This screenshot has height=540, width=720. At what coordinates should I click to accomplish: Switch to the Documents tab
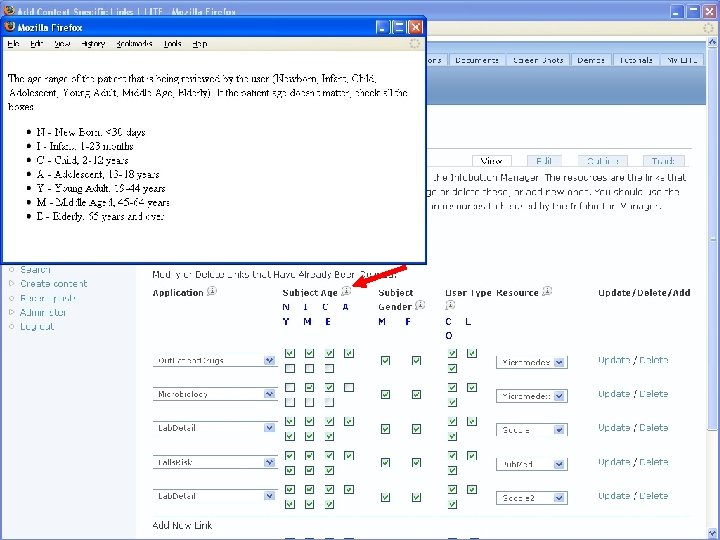click(x=477, y=60)
